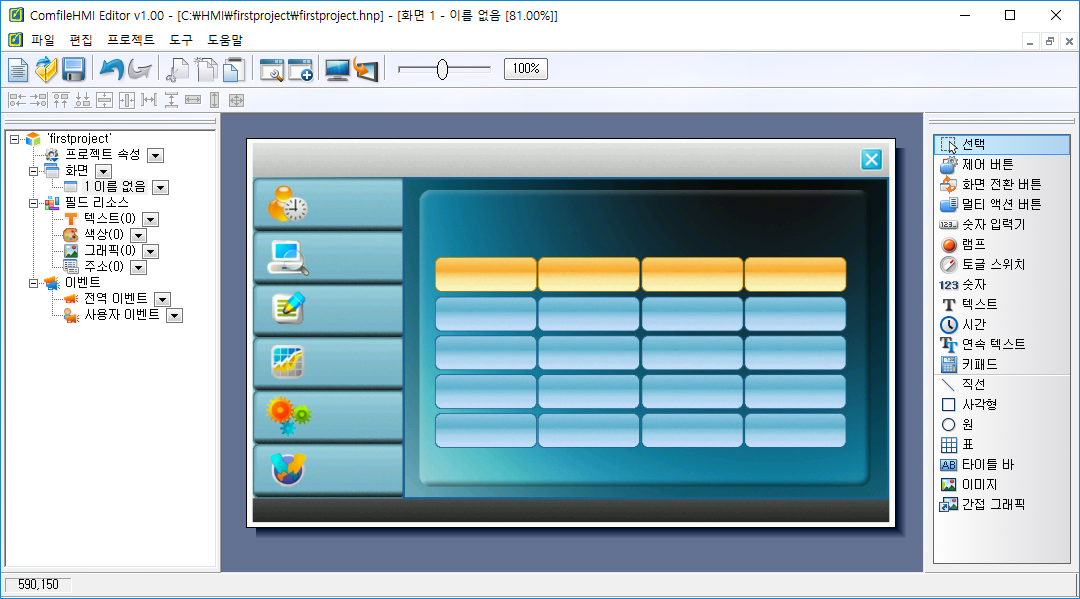Screen dimensions: 1080x599
Task: Click the Undo arrow in the toolbar
Action: click(112, 69)
